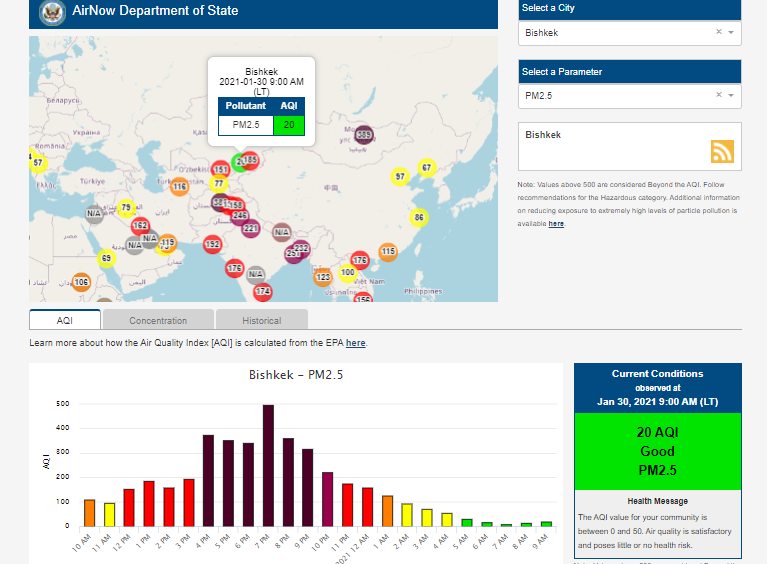767x564 pixels.
Task: Click the orange 116 map marker
Action: 179,187
